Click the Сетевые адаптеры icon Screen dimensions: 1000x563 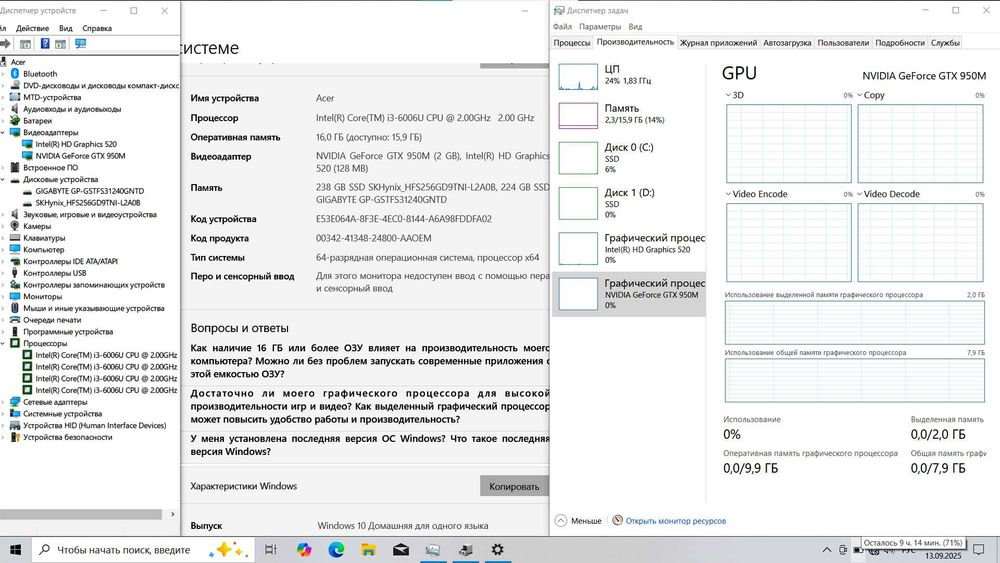(x=15, y=402)
